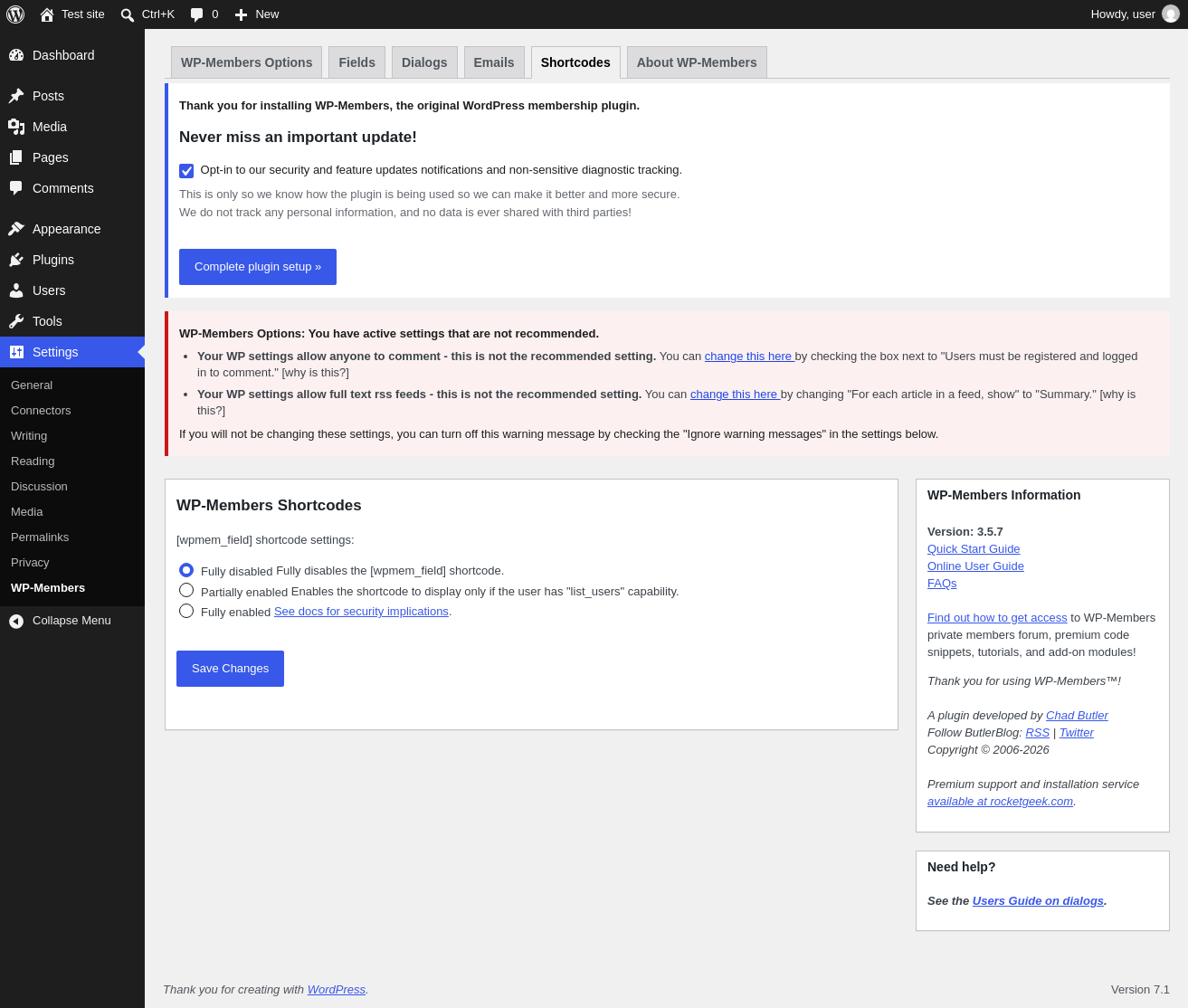Switch to the Fields tab
1188x1008 pixels.
tap(356, 62)
